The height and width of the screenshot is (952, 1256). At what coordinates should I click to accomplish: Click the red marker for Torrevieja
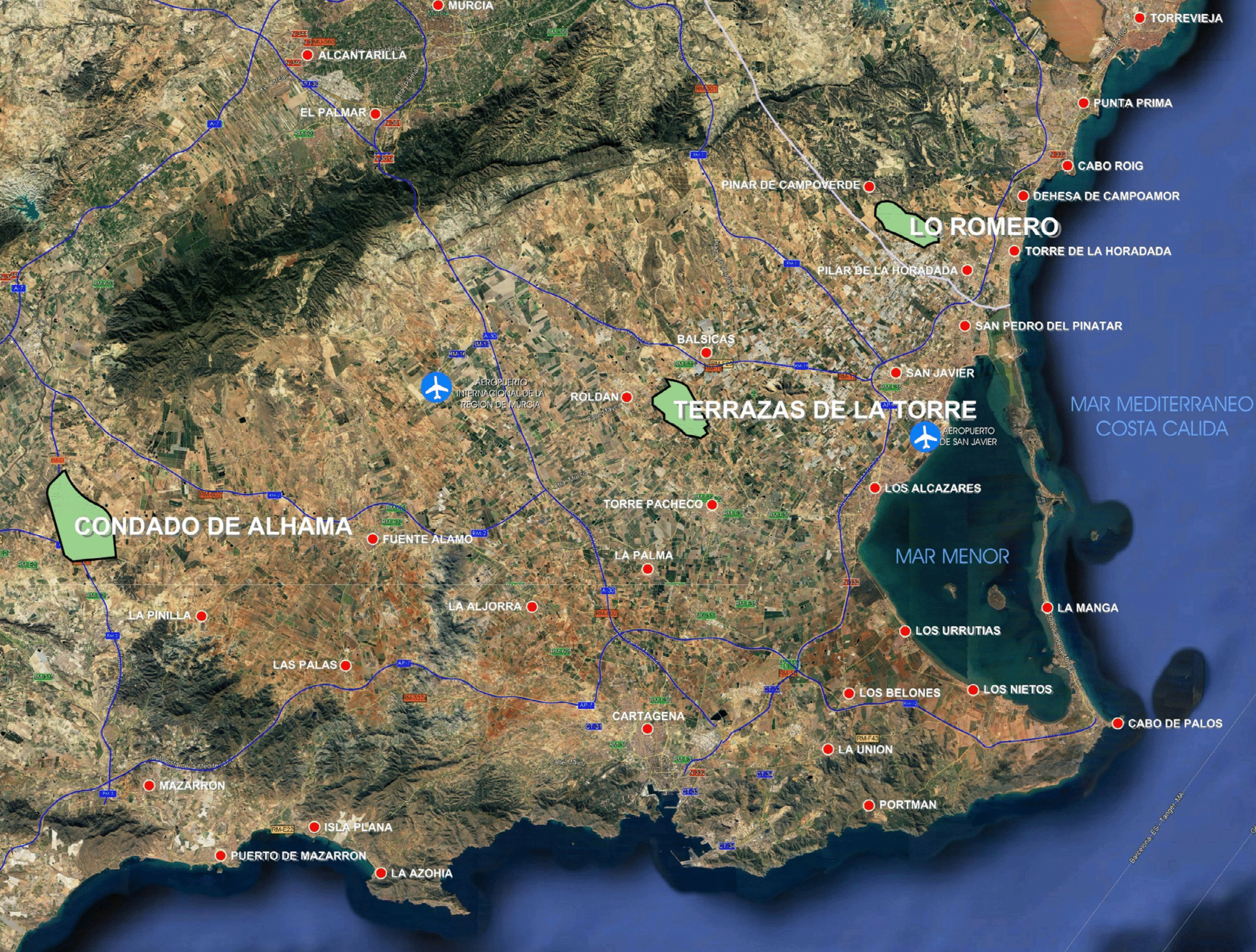pyautogui.click(x=1139, y=18)
